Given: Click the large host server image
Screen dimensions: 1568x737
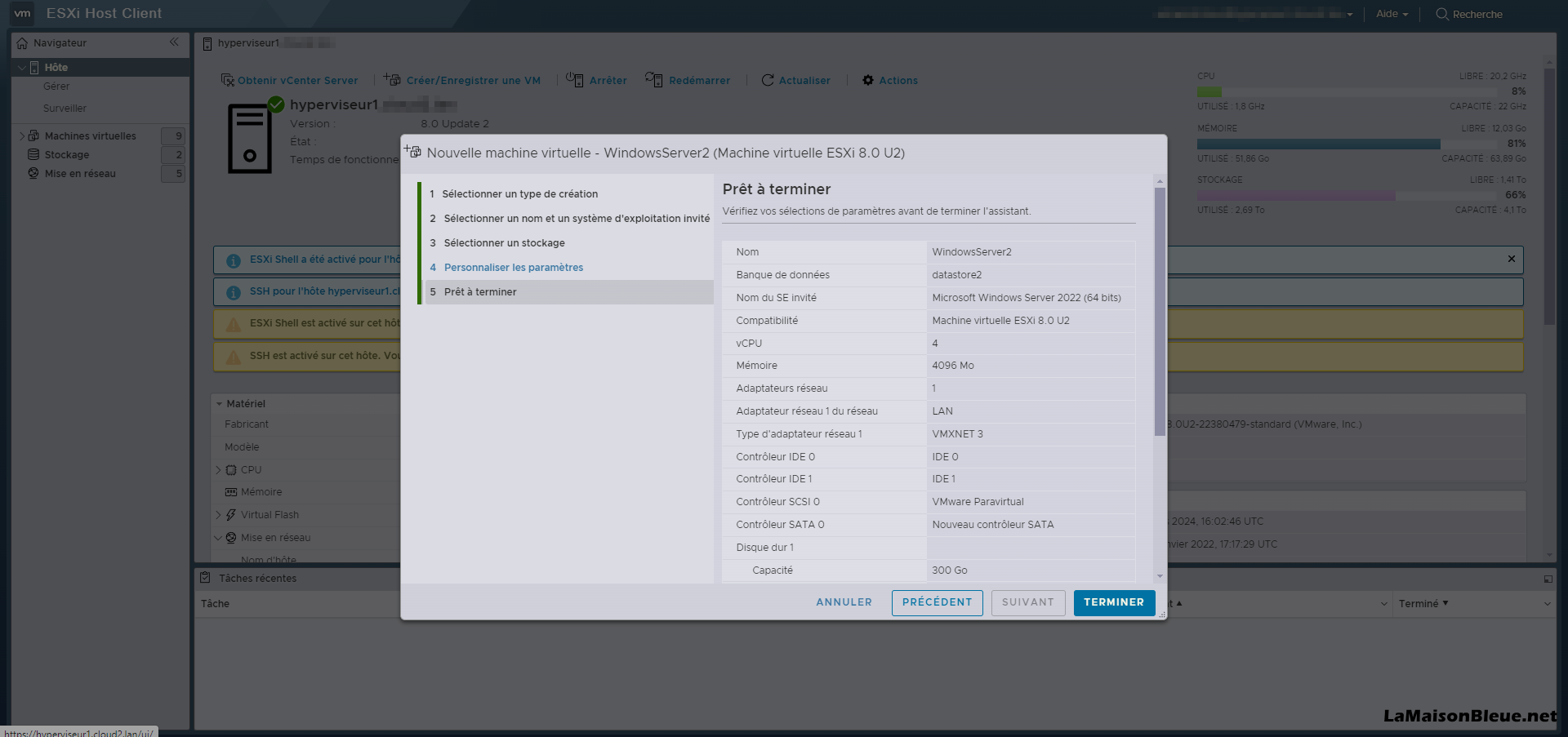Looking at the screenshot, I should click(x=250, y=138).
